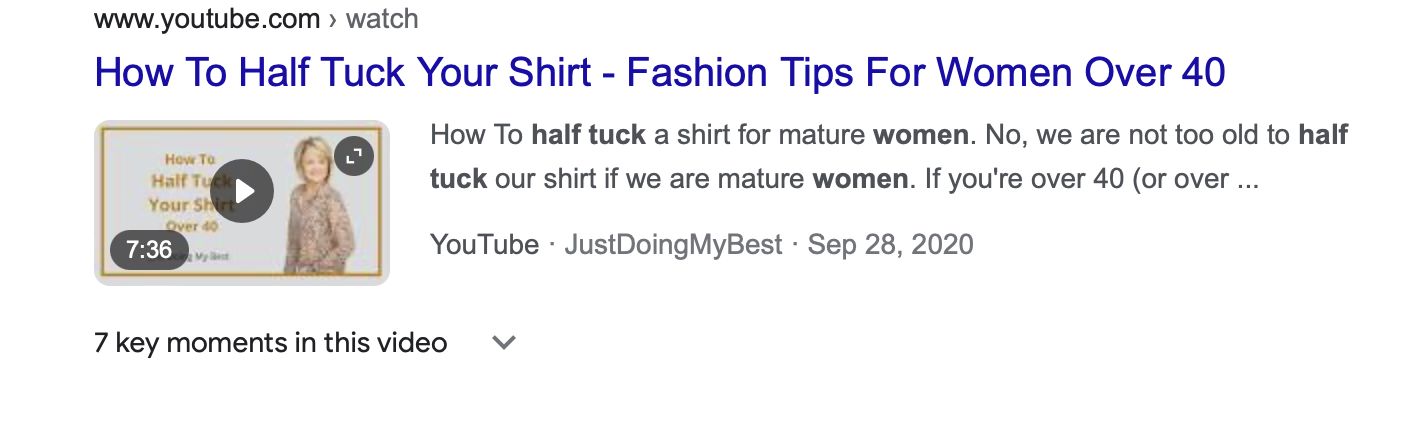Click bold "tuck" starting the snippet's second line
The image size is (1410, 422).
pyautogui.click(x=458, y=180)
